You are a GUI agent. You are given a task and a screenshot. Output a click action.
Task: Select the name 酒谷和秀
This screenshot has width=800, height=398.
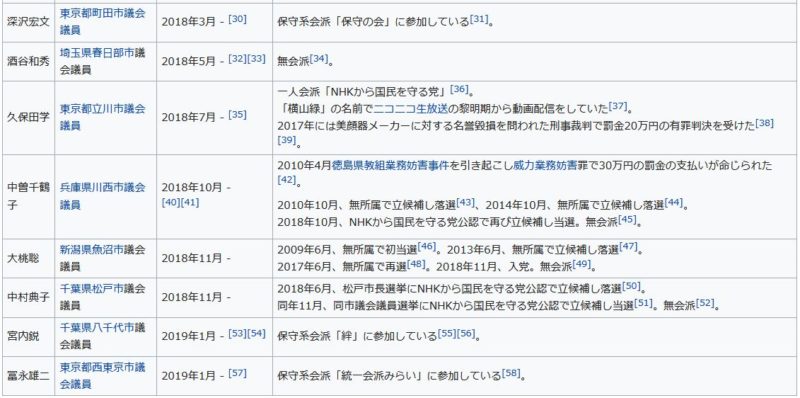point(29,61)
